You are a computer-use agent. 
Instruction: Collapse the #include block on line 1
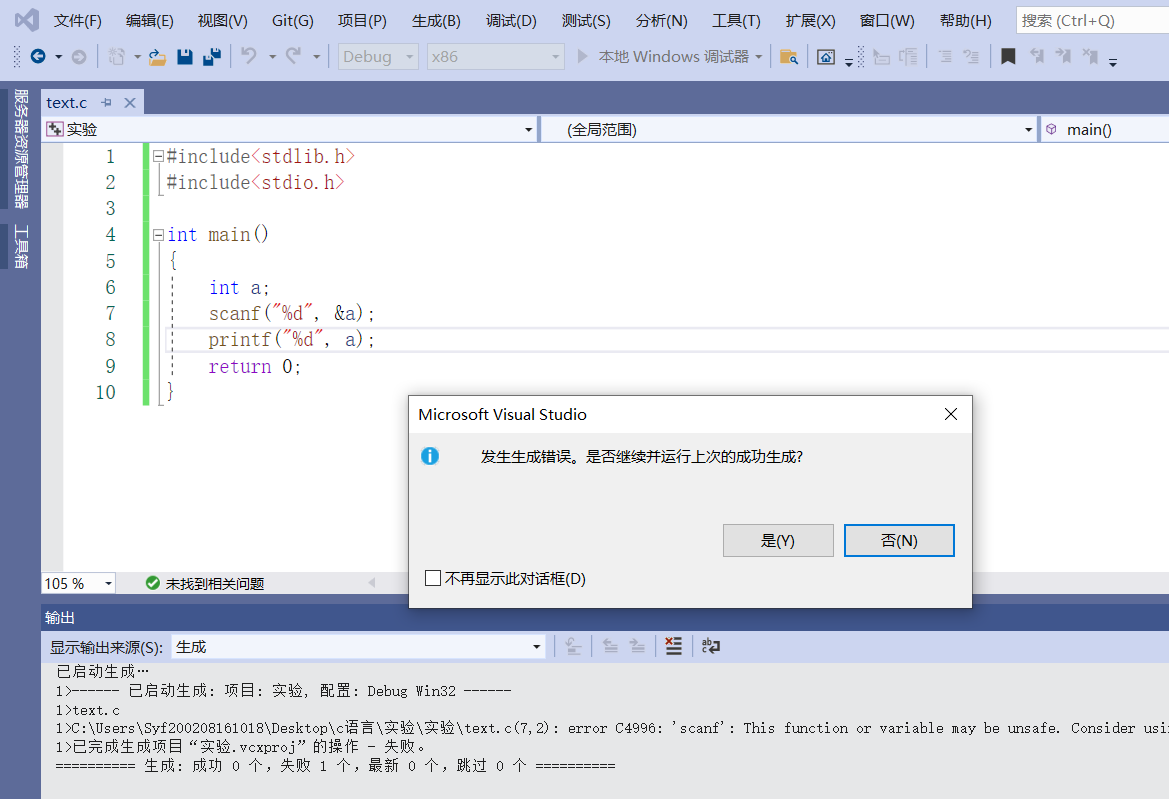pyautogui.click(x=158, y=157)
